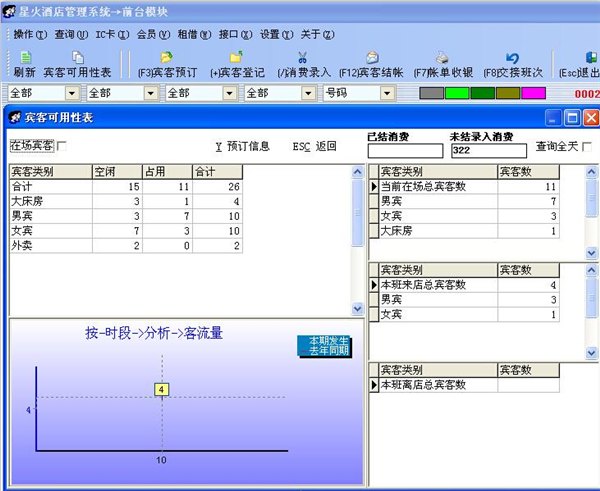Click the (F7)帐单收银 printer icon
The width and height of the screenshot is (600, 491).
click(x=442, y=58)
